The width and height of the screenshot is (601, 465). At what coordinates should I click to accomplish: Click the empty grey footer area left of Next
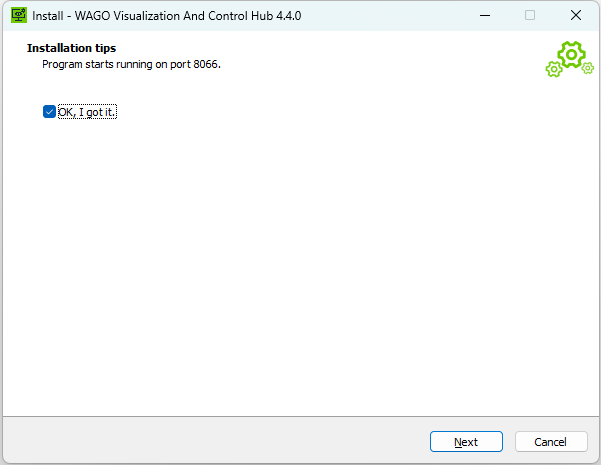point(200,441)
